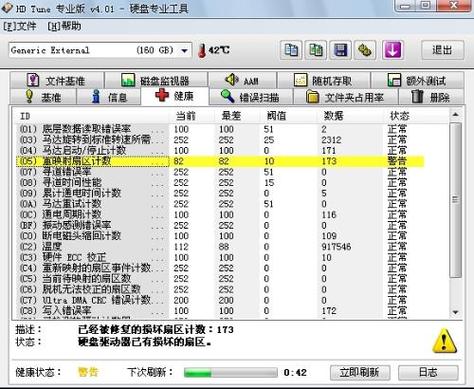The width and height of the screenshot is (474, 389).
Task: Click the purple download arrow icon
Action: [x=393, y=50]
